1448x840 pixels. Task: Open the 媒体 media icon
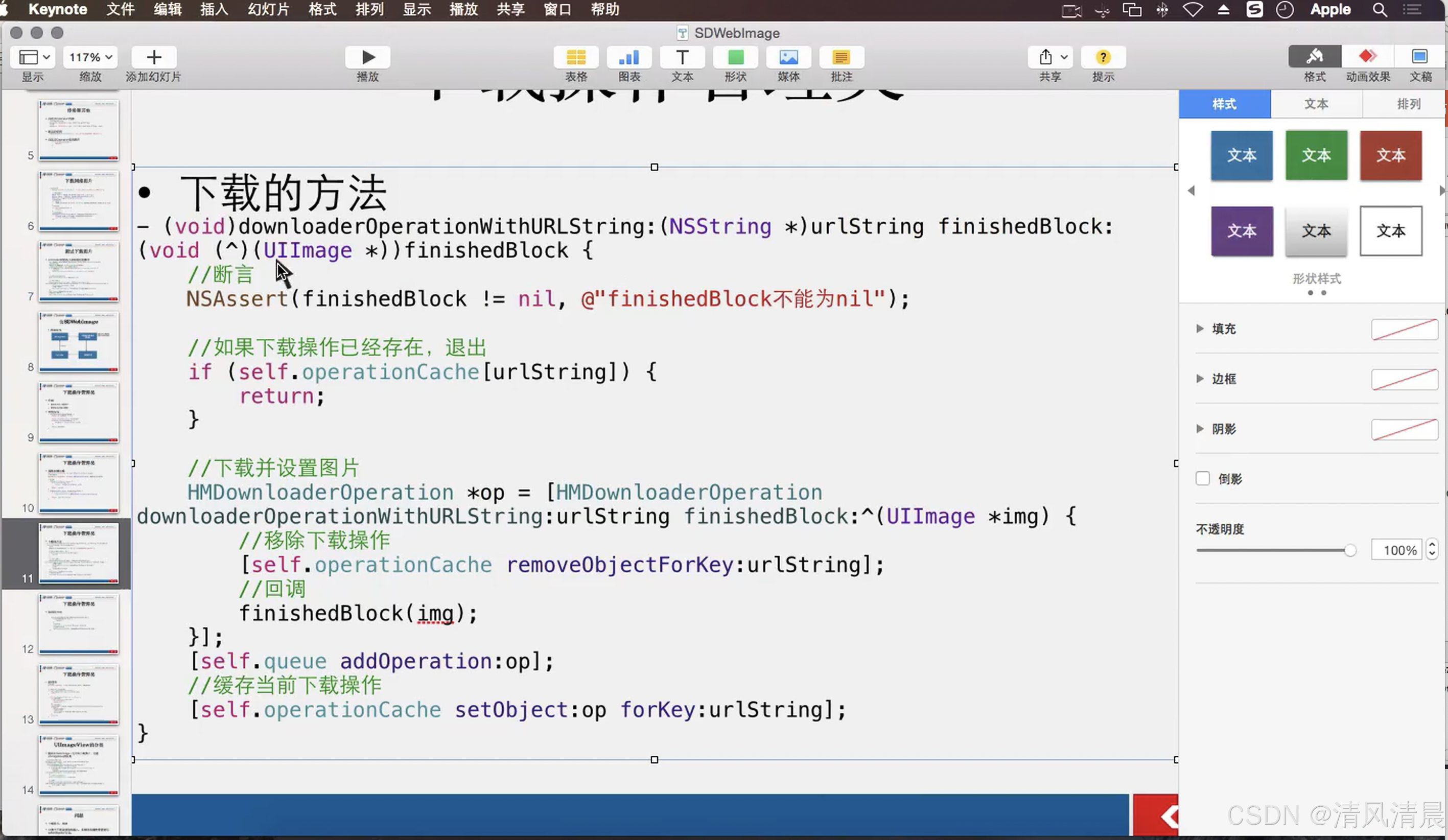coord(788,57)
